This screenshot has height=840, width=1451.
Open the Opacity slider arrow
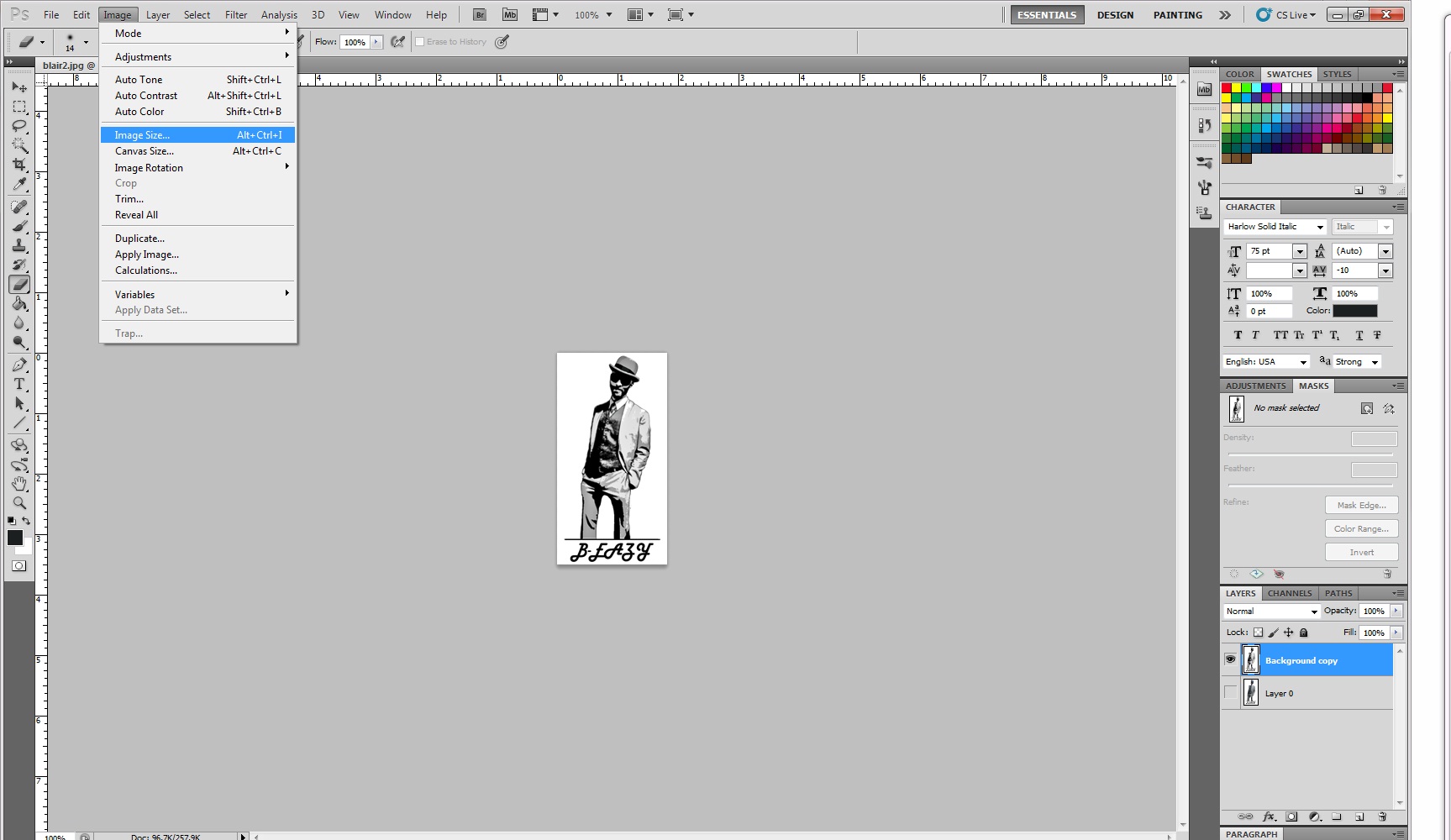coord(1396,611)
